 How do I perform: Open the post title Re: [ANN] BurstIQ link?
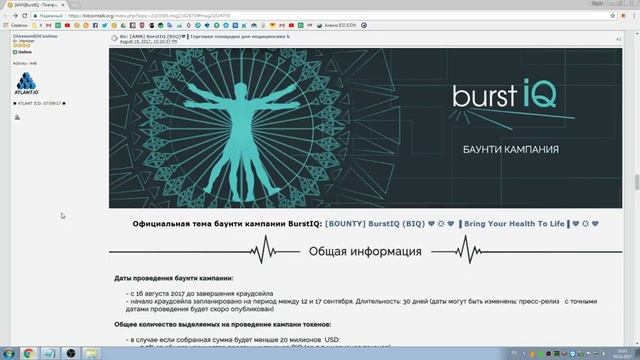(204, 36)
